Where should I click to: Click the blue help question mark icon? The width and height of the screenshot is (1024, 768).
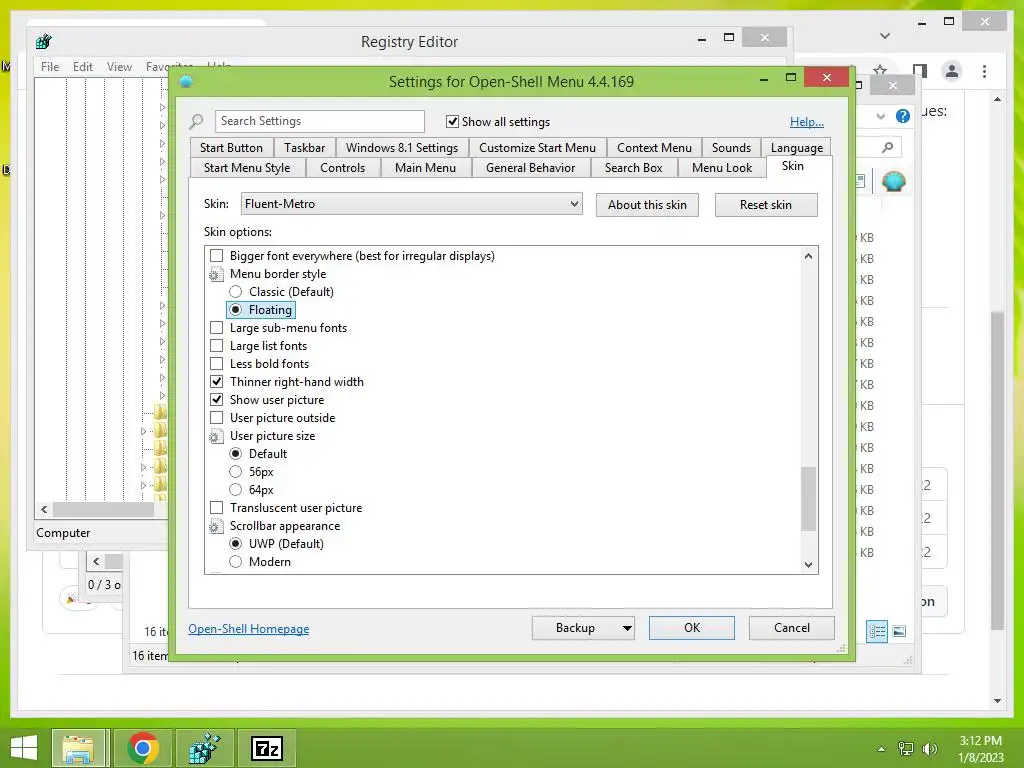pyautogui.click(x=903, y=116)
